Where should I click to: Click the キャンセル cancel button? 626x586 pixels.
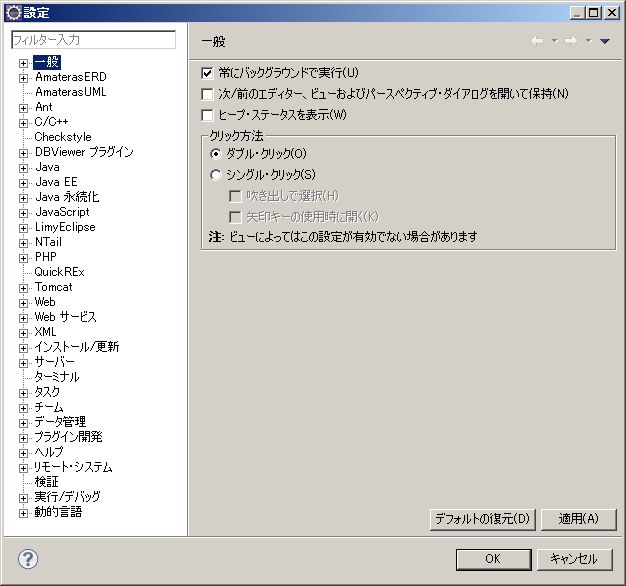[x=574, y=559]
